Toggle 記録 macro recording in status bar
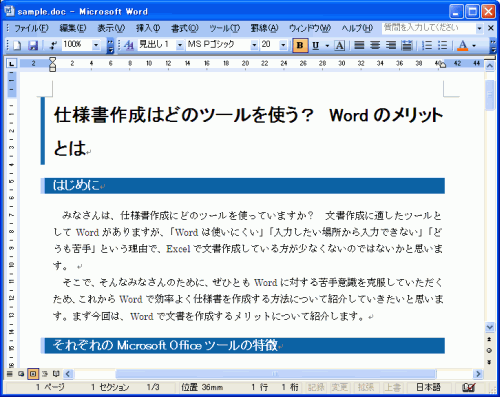Screen dimensions: 500x397 (316, 387)
